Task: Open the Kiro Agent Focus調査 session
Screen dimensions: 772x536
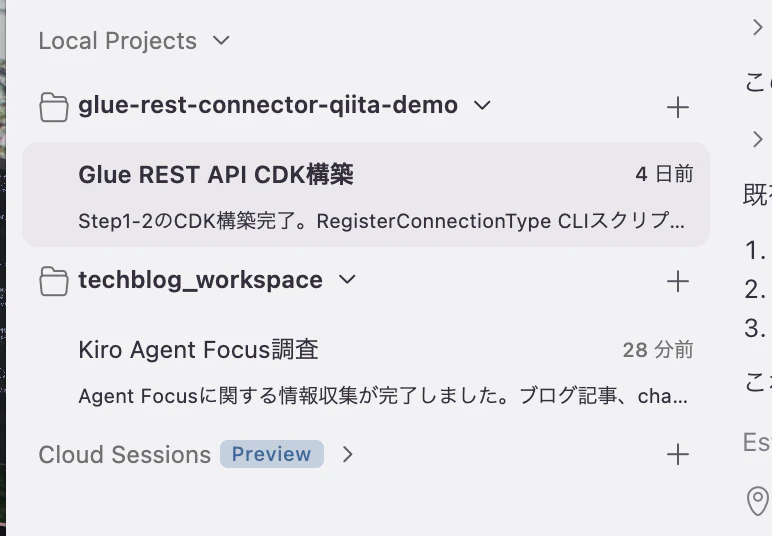Action: [x=366, y=372]
